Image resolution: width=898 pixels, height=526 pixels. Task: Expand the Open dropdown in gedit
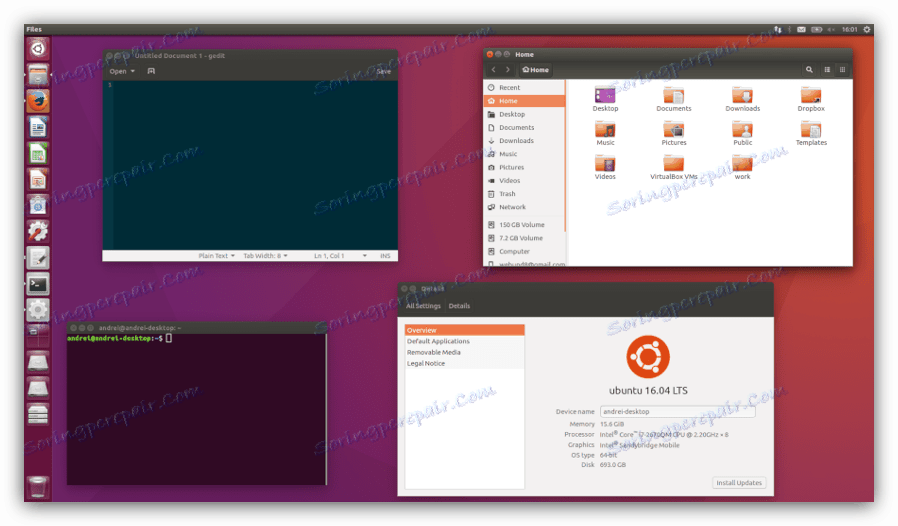[122, 71]
